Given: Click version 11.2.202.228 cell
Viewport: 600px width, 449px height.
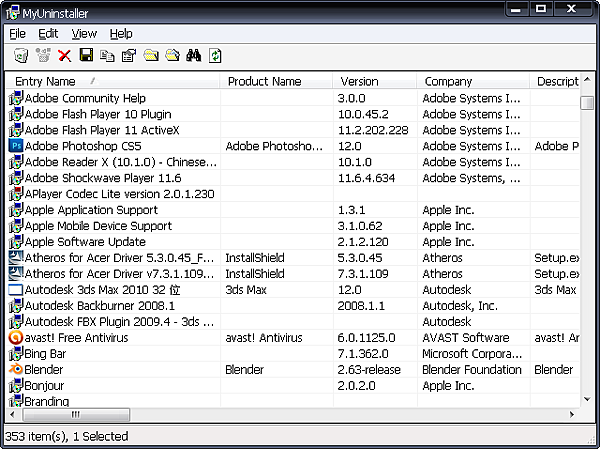Looking at the screenshot, I should [x=373, y=130].
